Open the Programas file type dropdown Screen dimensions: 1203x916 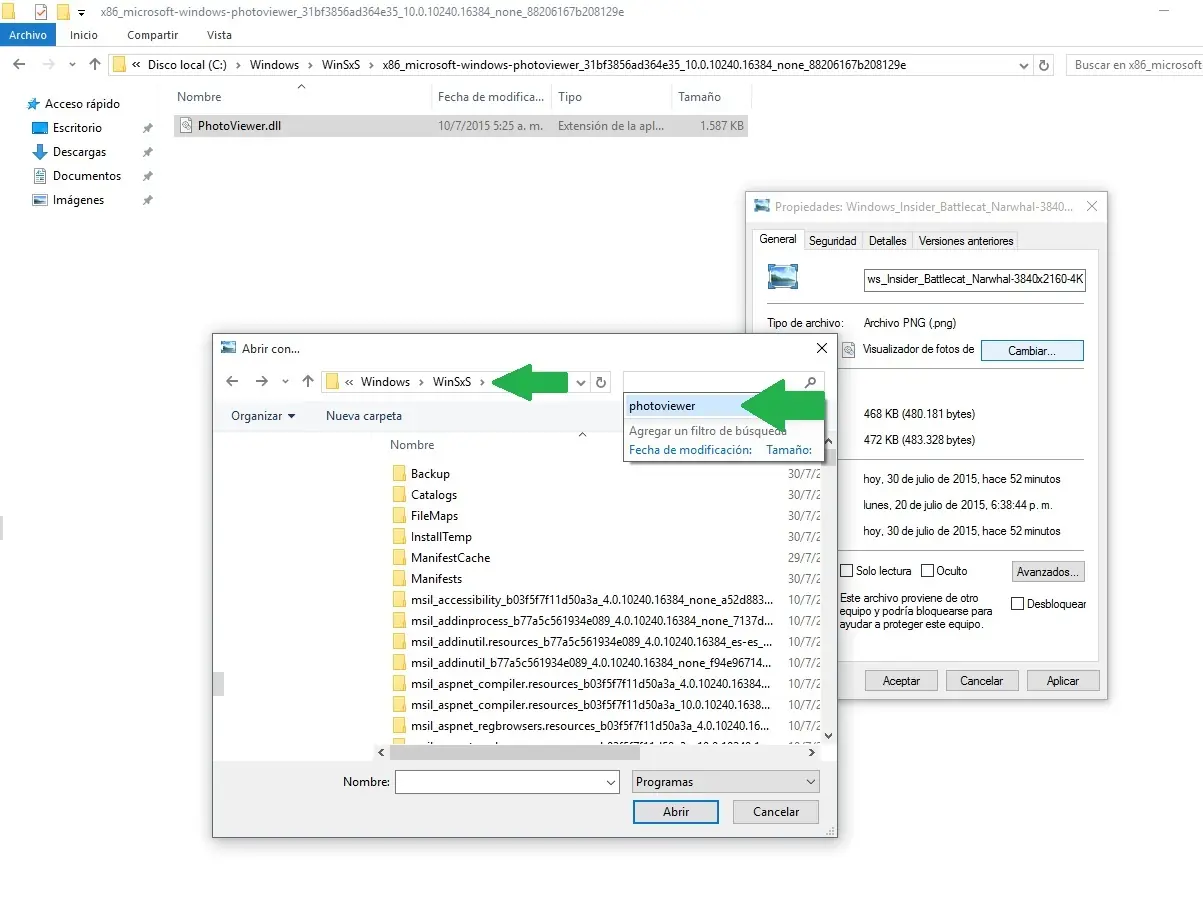coord(726,782)
